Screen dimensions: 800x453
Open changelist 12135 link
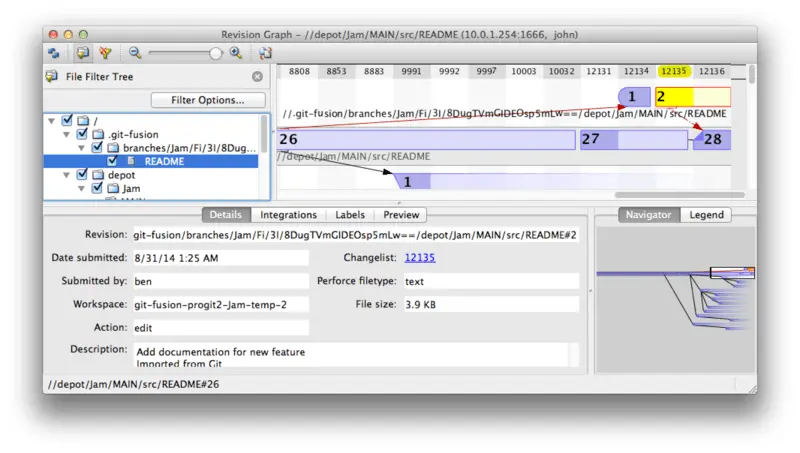(420, 258)
